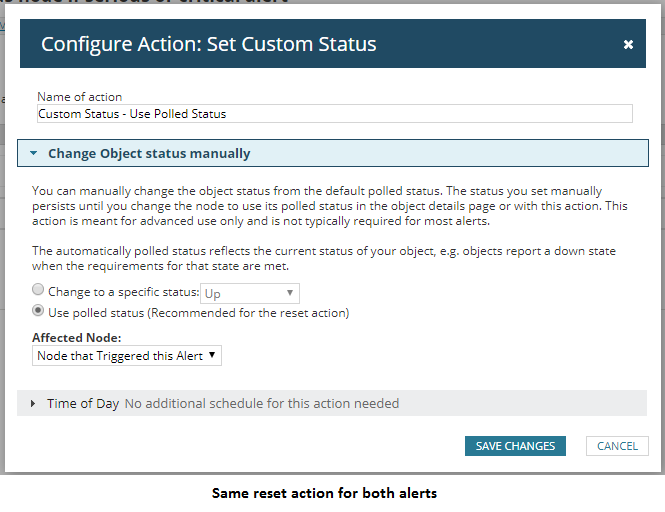
Task: Click 'No additional schedule for this action needed' text
Action: pyautogui.click(x=262, y=403)
